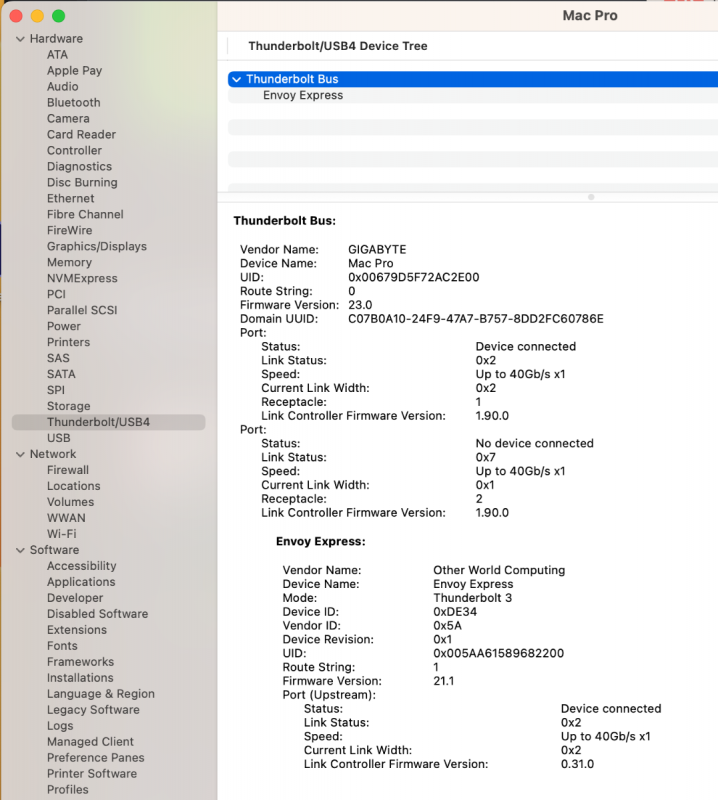Open Fibre Channel item

(85, 214)
